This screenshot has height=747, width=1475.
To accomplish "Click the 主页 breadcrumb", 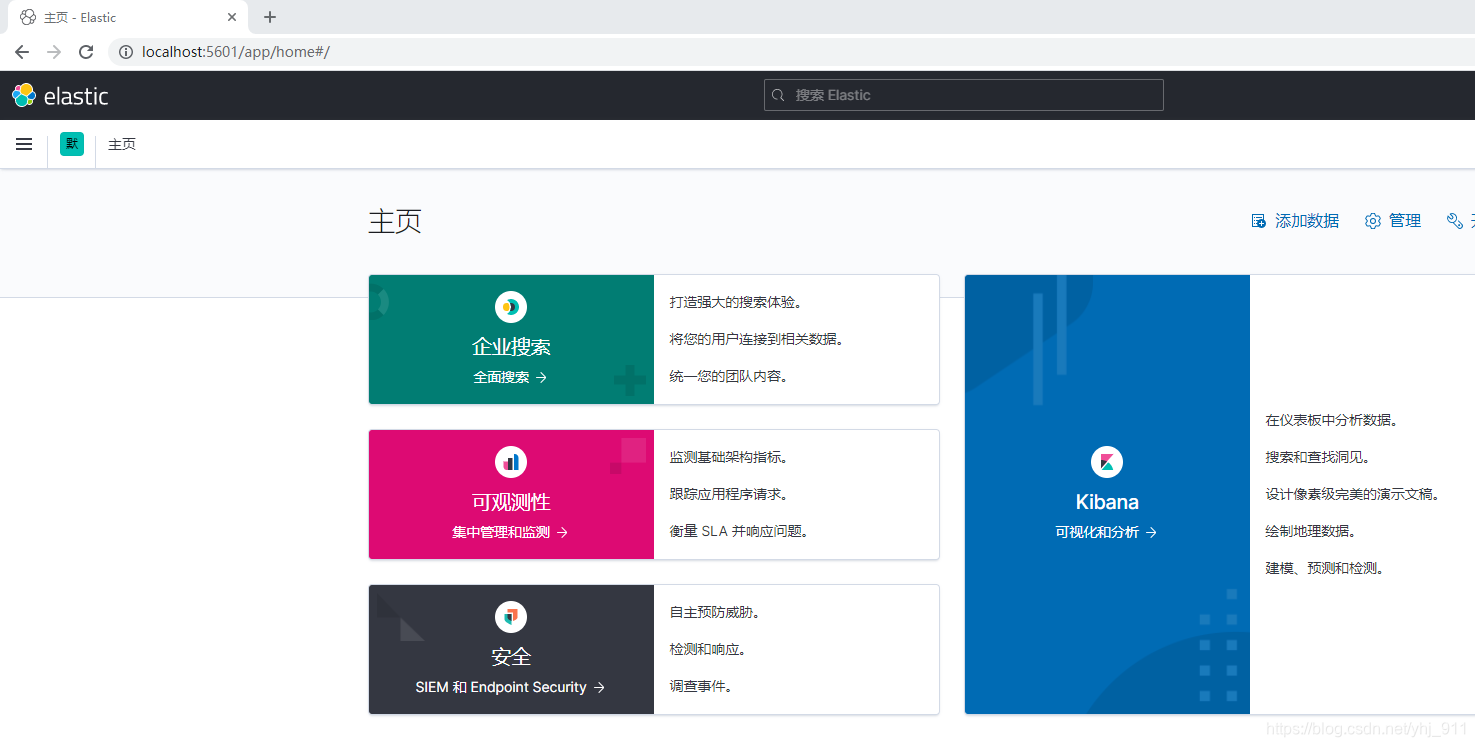I will 122,144.
